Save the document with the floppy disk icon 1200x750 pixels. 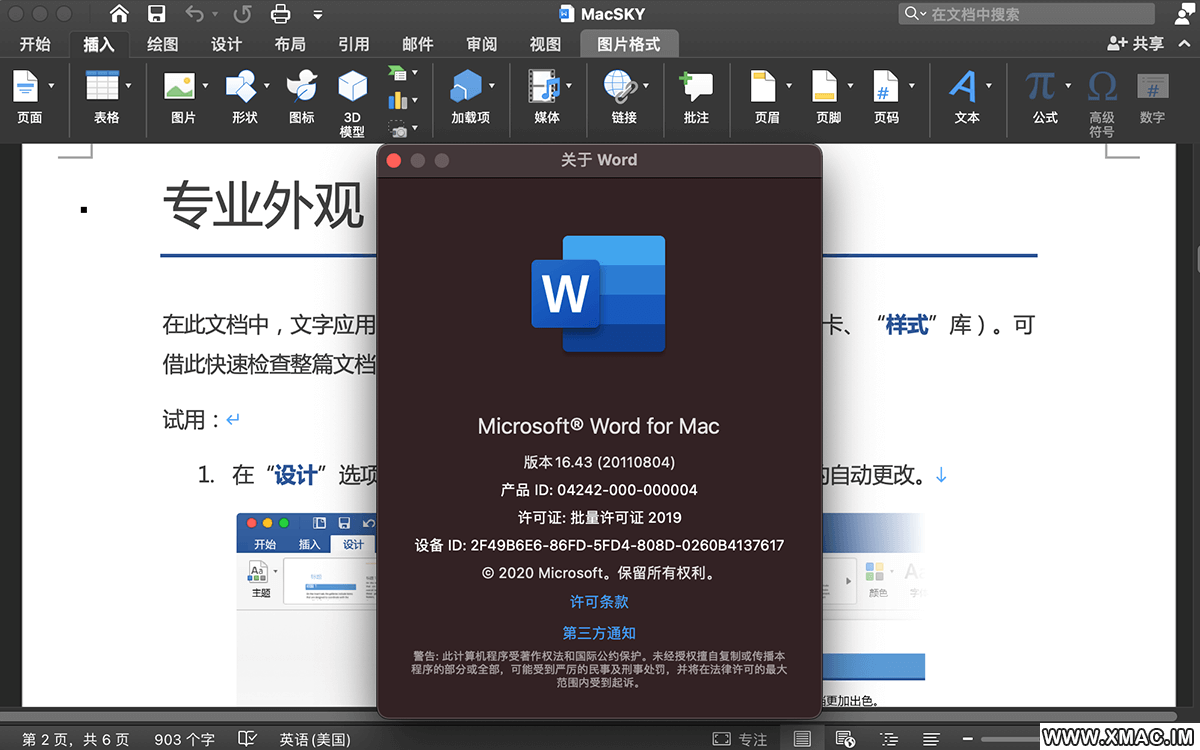(156, 14)
